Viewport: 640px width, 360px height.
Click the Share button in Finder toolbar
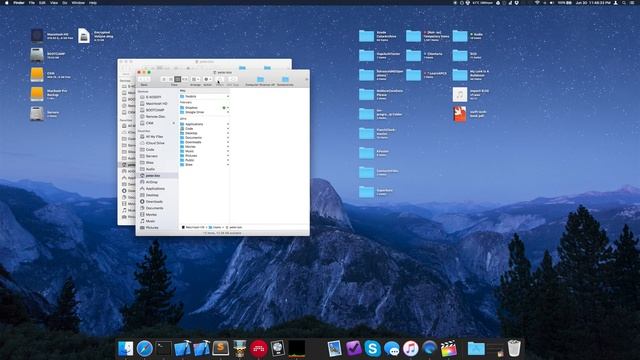(220, 79)
